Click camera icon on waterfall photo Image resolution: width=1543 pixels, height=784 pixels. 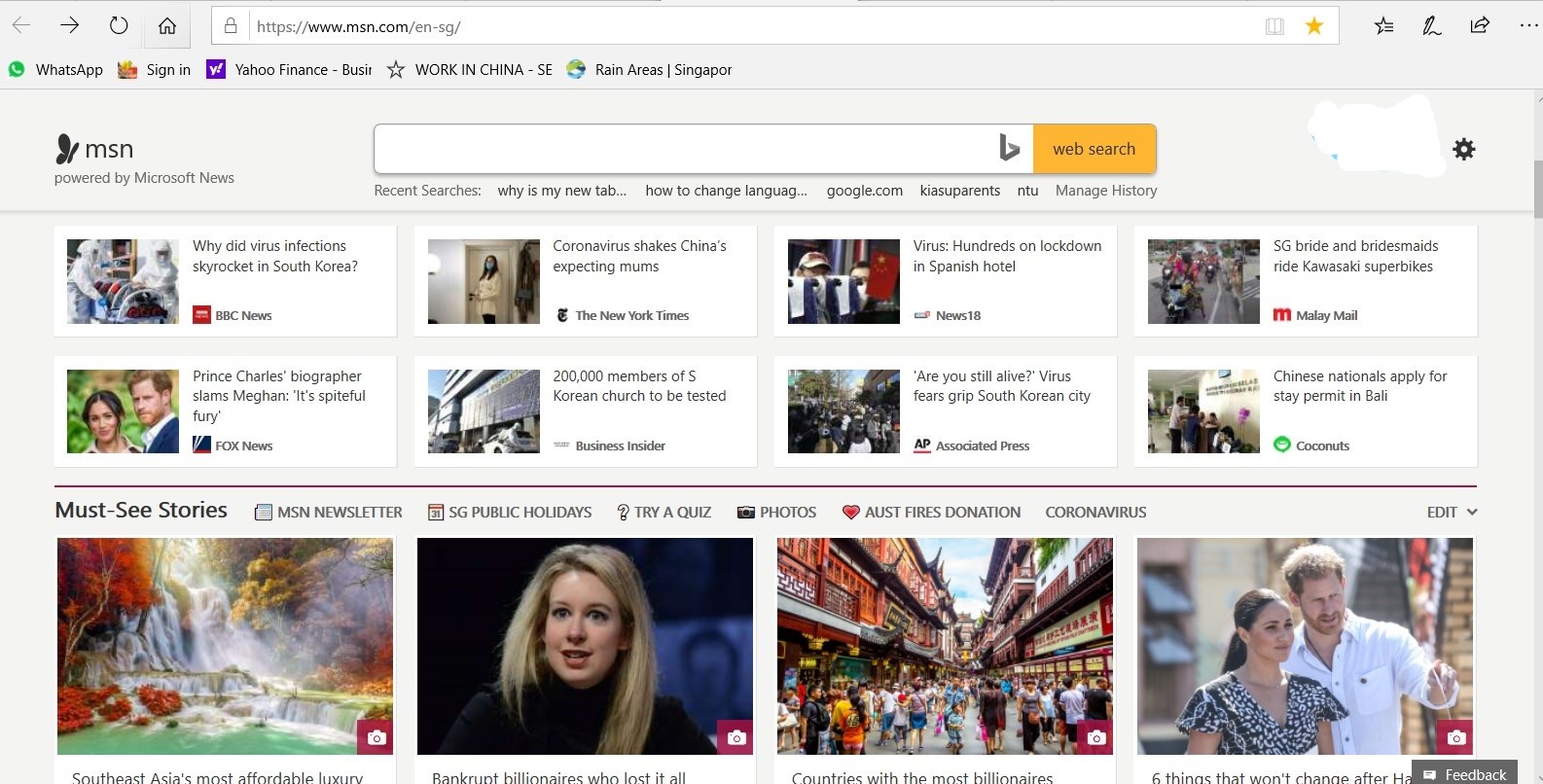[377, 737]
